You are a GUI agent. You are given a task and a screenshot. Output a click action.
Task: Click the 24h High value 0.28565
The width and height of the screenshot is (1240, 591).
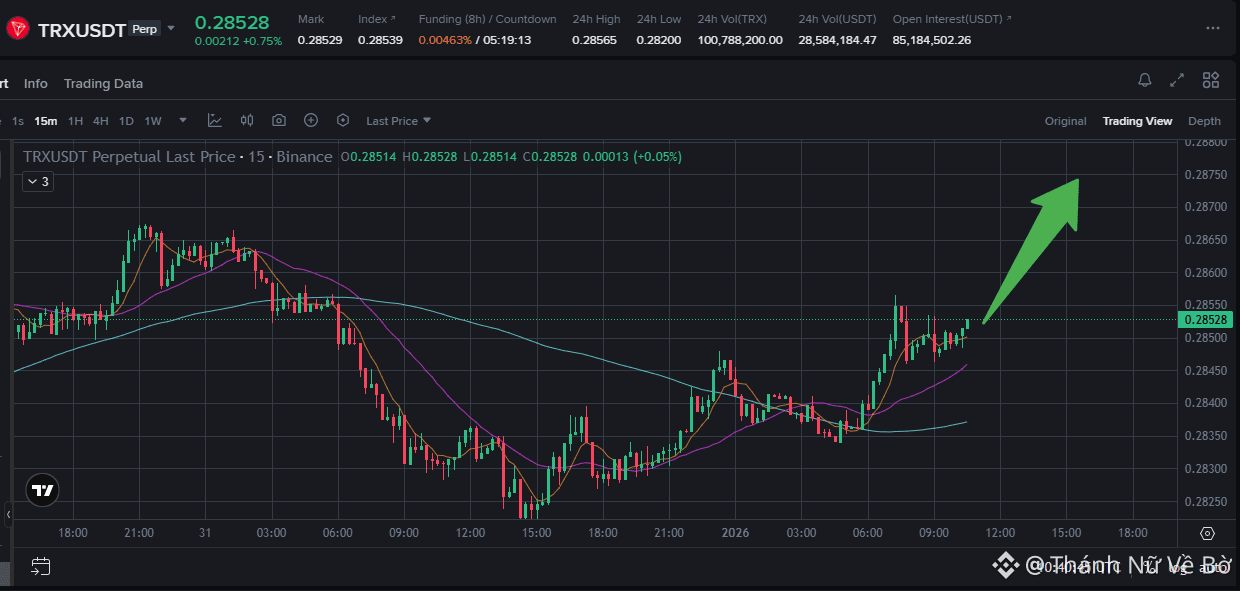pyautogui.click(x=594, y=40)
